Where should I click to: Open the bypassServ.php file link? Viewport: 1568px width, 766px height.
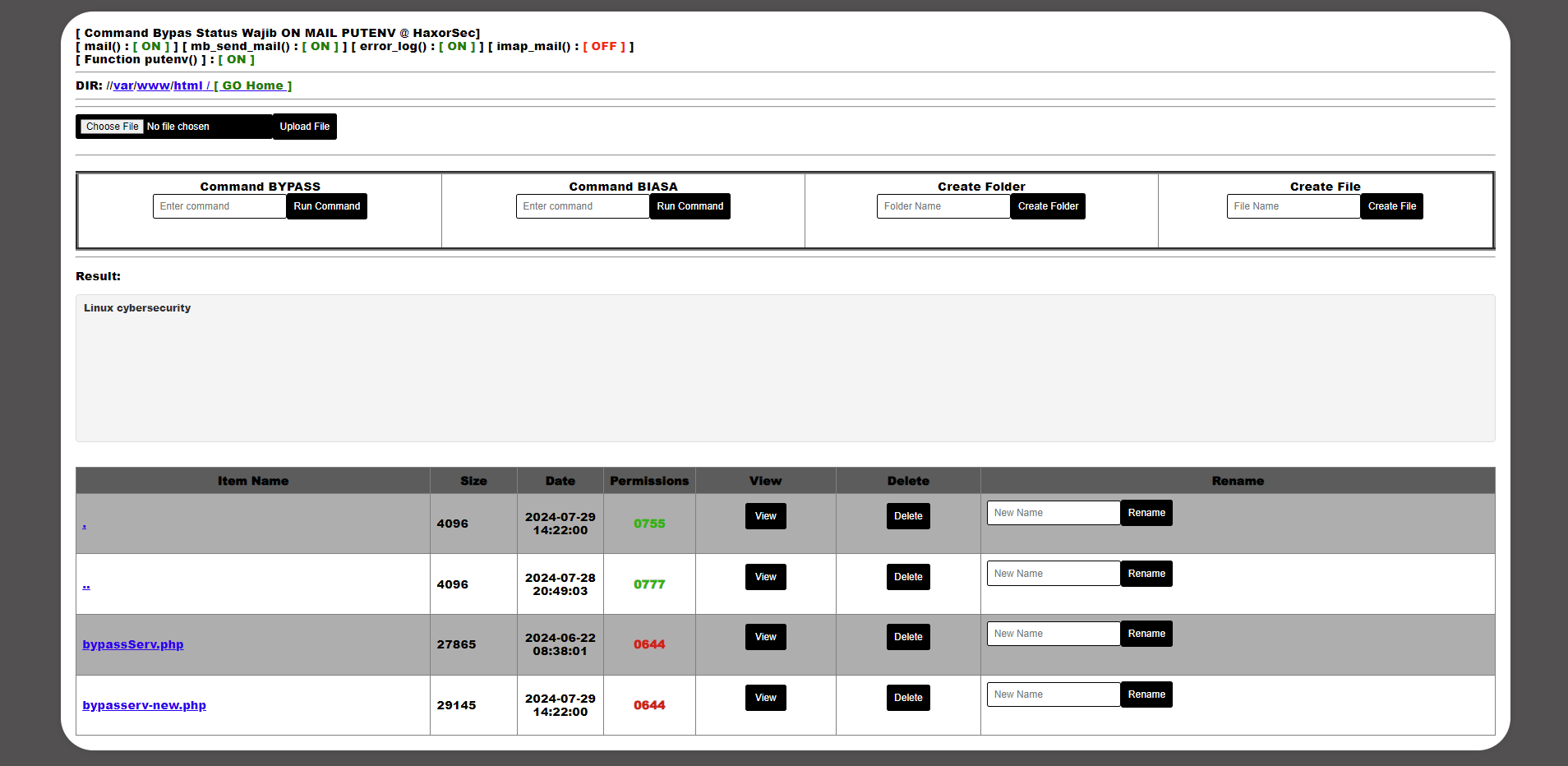pos(133,644)
